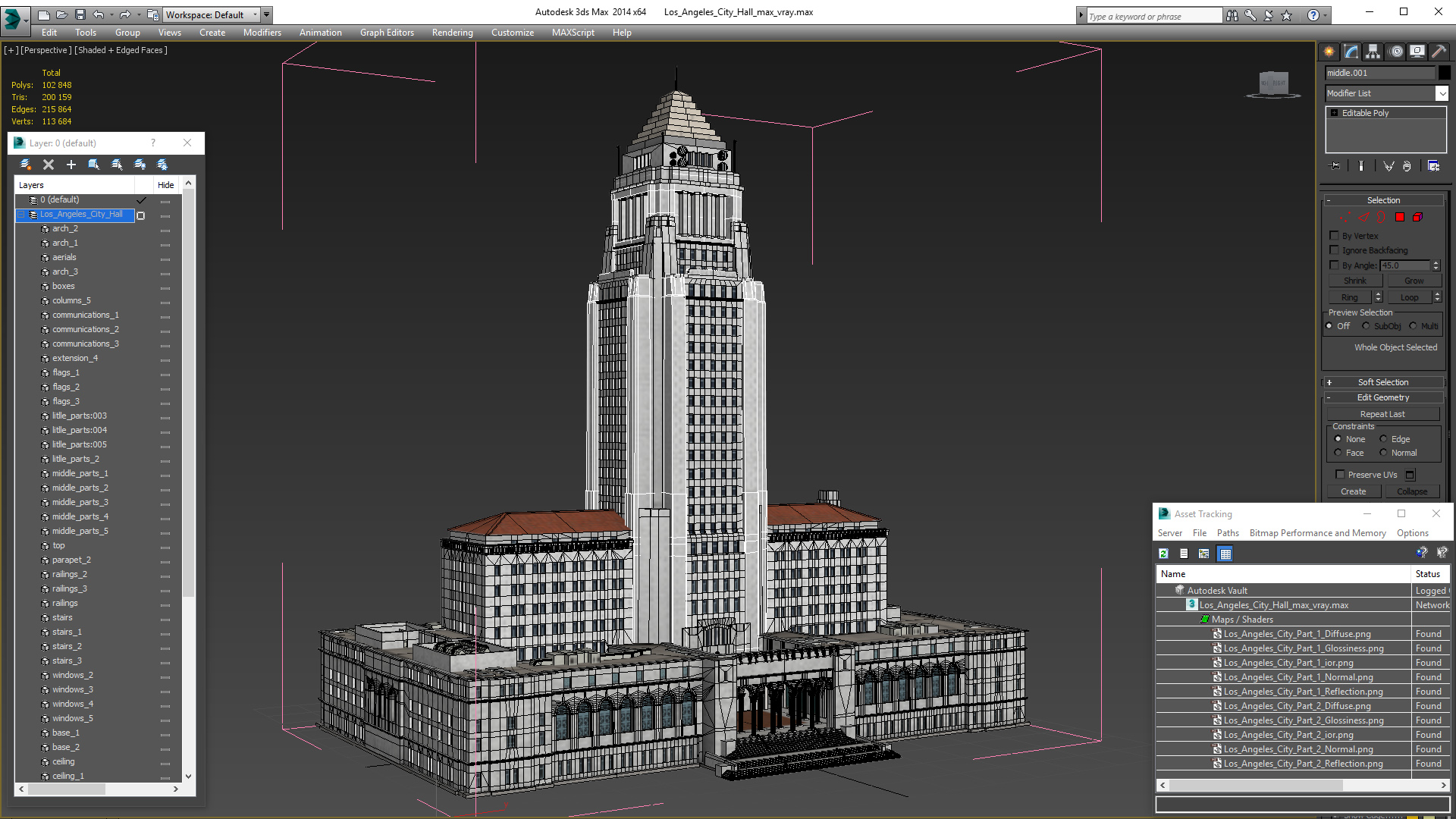Select Border sub-object level icon
This screenshot has width=1456, height=819.
point(1382,217)
